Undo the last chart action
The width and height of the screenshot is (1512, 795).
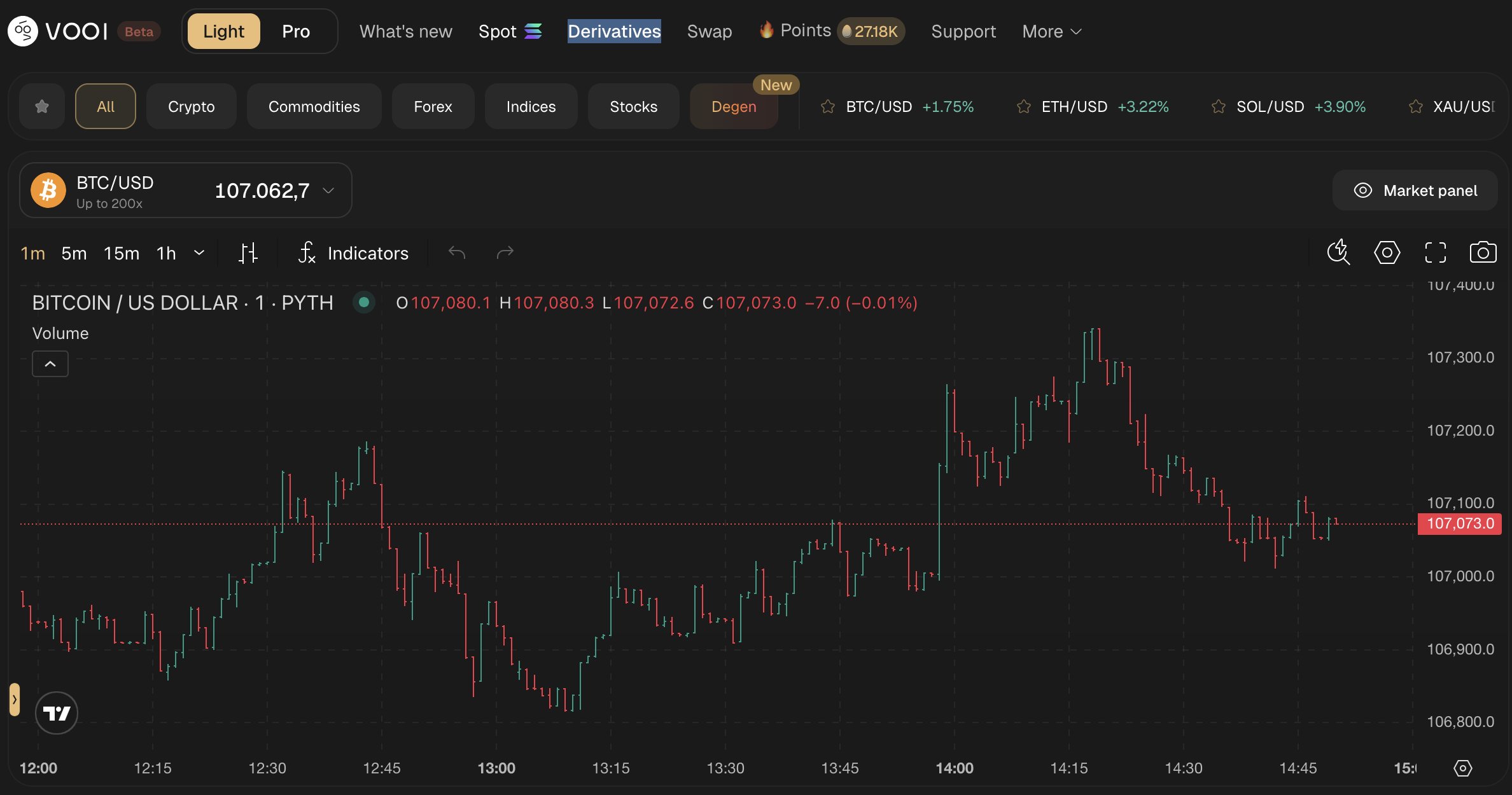point(456,252)
